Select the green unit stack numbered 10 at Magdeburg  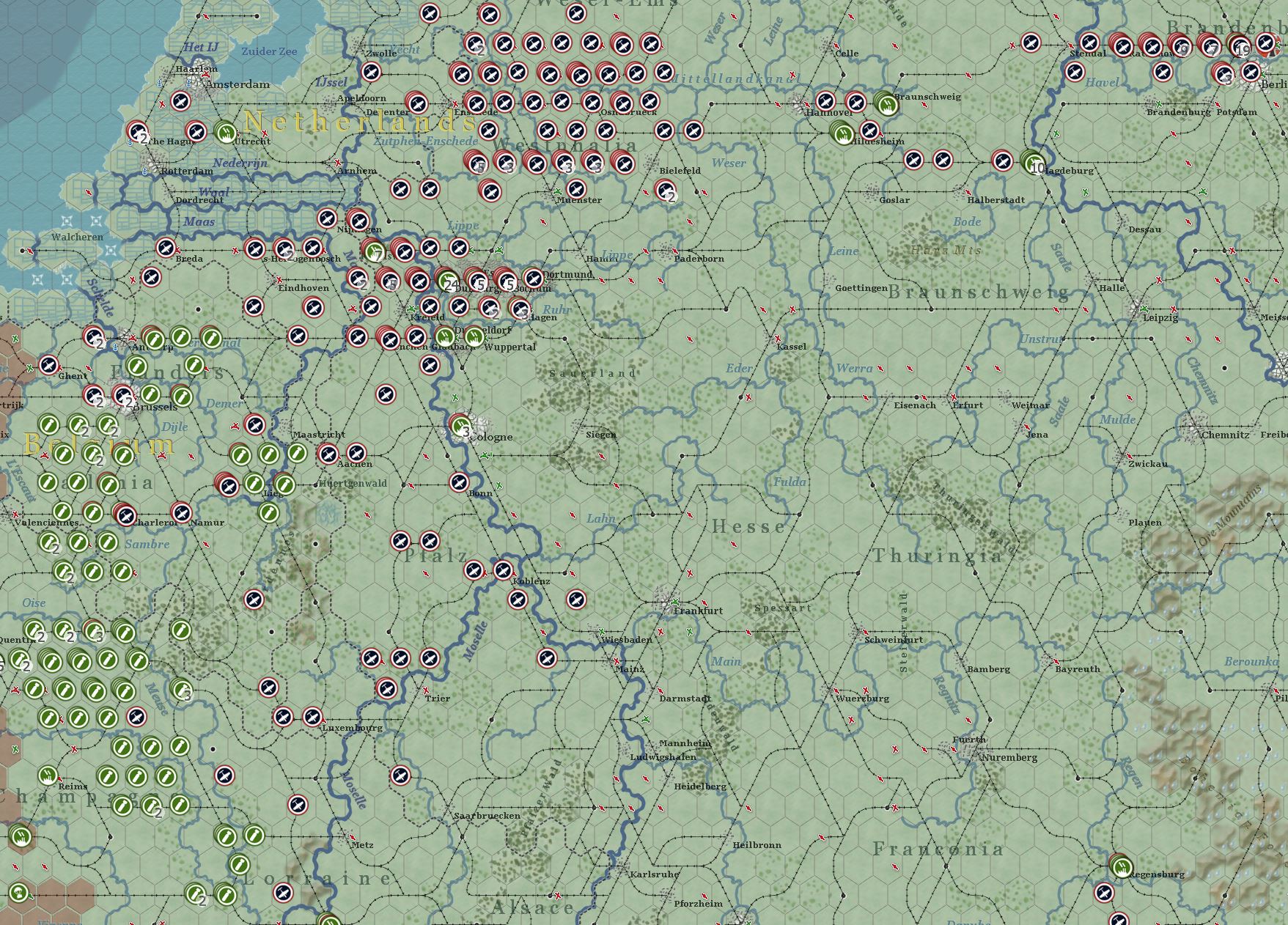1032,161
